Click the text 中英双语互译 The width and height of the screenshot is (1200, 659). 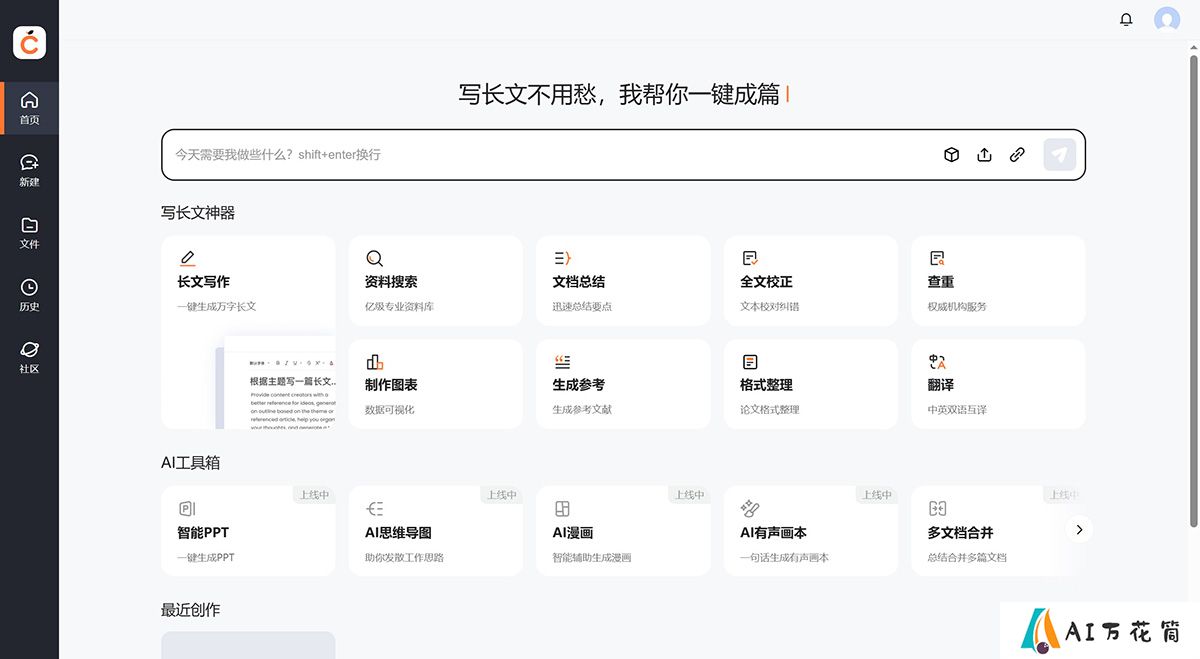[x=957, y=409]
